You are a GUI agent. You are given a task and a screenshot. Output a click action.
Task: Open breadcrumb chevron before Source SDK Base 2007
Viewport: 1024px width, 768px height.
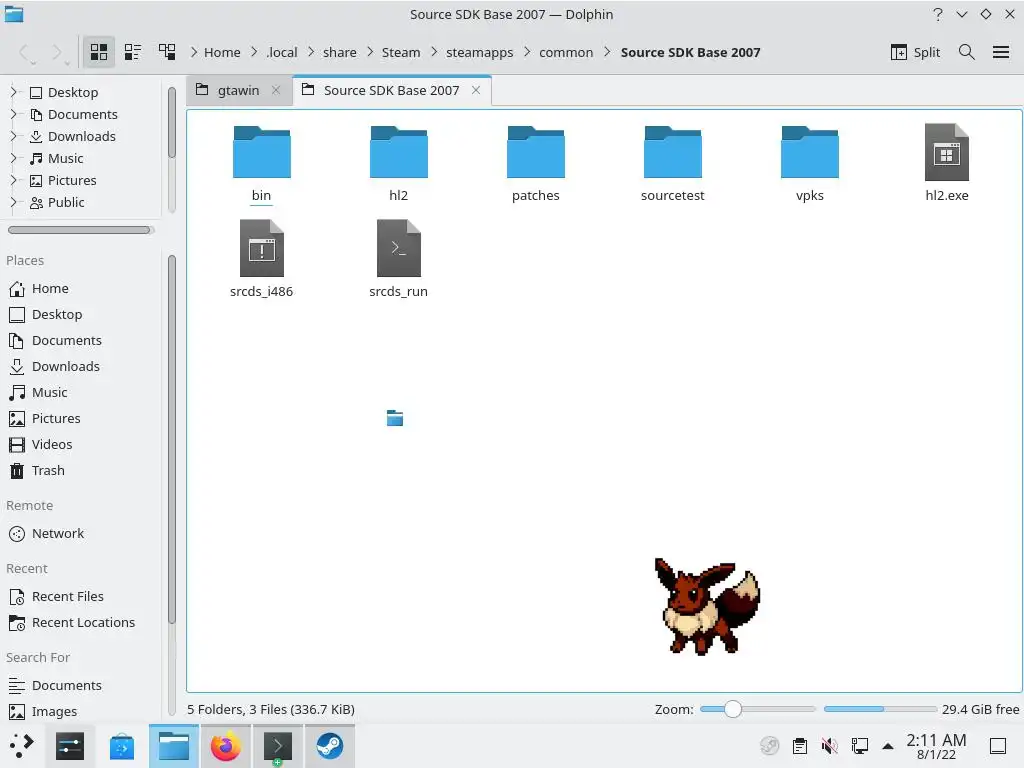[607, 52]
